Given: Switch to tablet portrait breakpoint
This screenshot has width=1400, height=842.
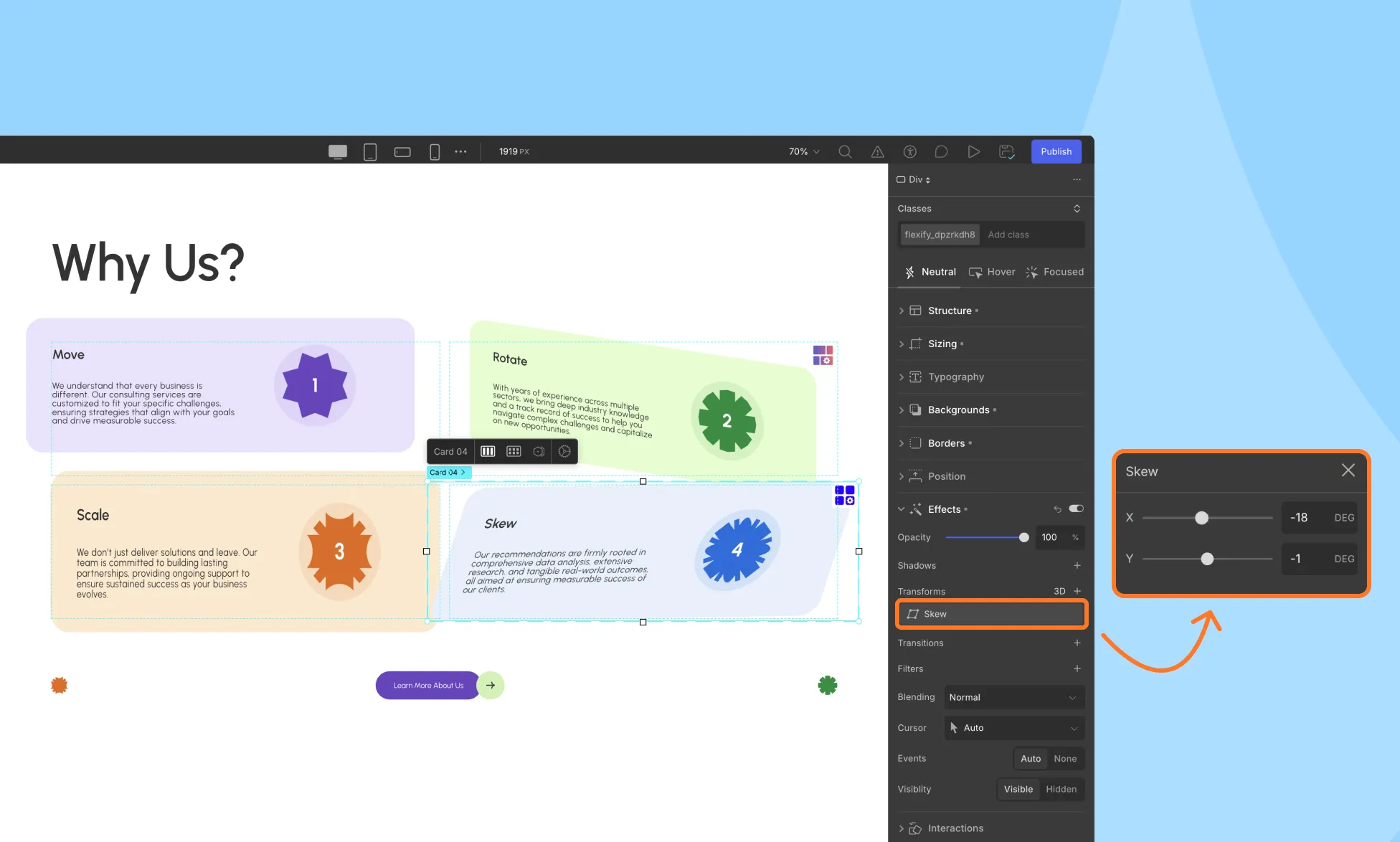Looking at the screenshot, I should coord(370,151).
